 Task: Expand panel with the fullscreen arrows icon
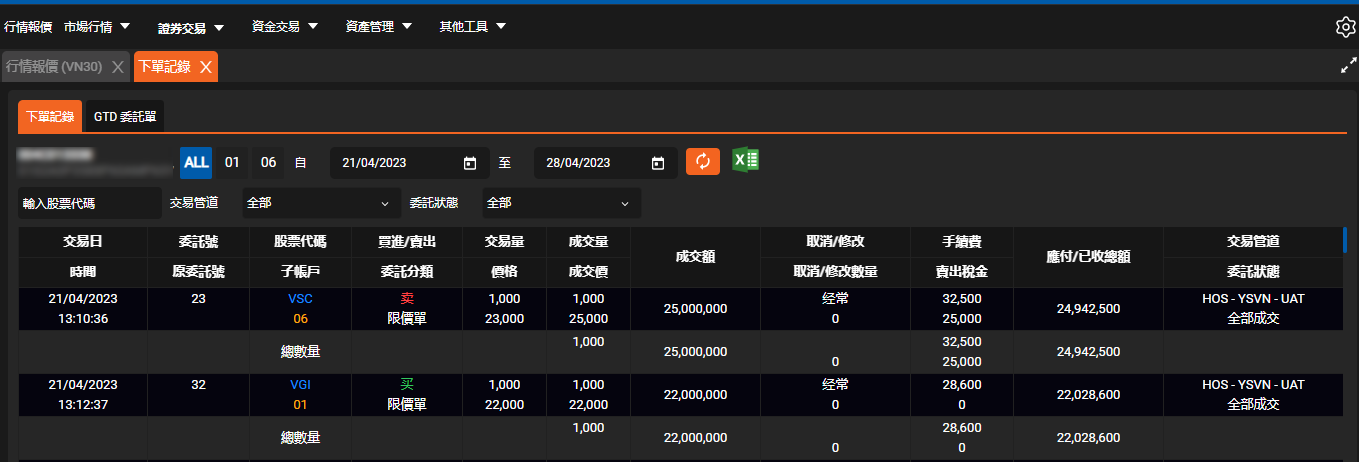point(1347,67)
